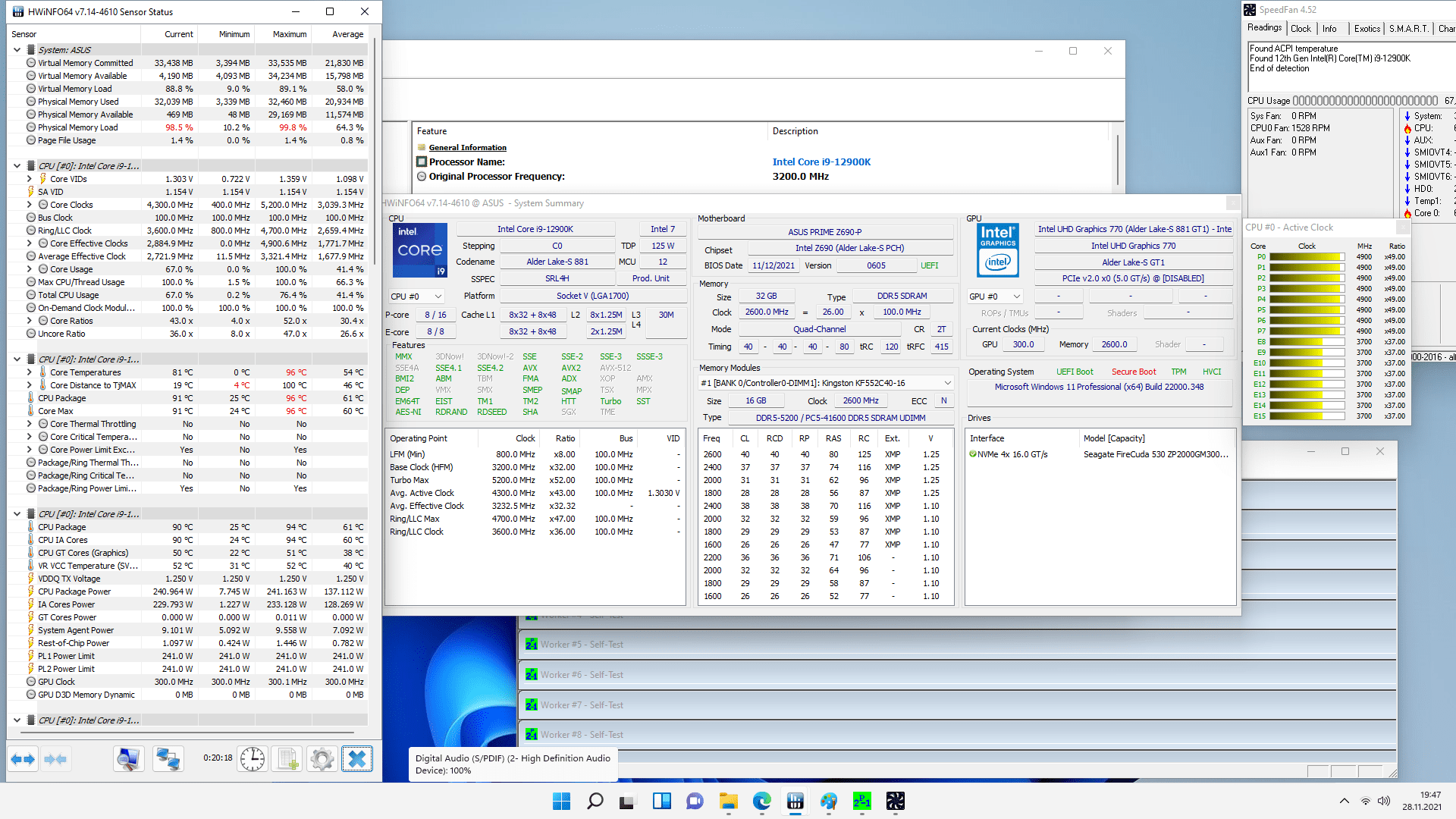1456x819 pixels.
Task: Click Prime95 Worker #6 - Self-Test window title
Action: 582,675
